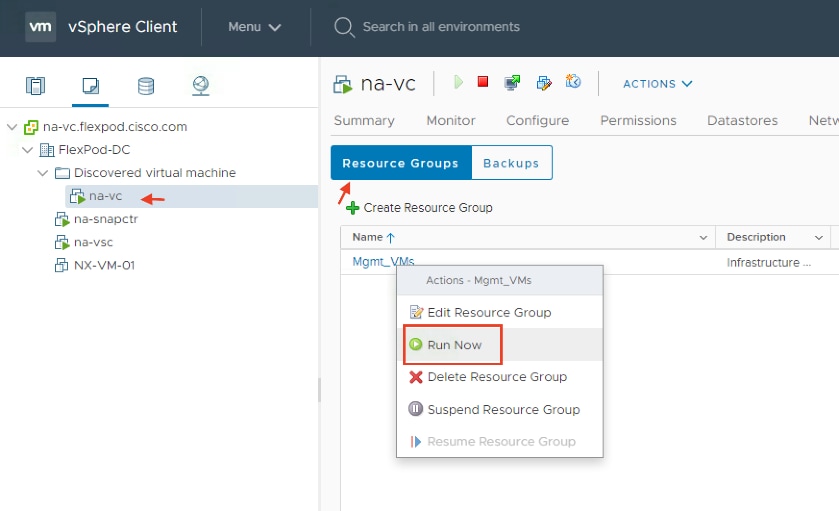Click the Infrastructure description cell
This screenshot has width=839, height=511.
[x=768, y=263]
